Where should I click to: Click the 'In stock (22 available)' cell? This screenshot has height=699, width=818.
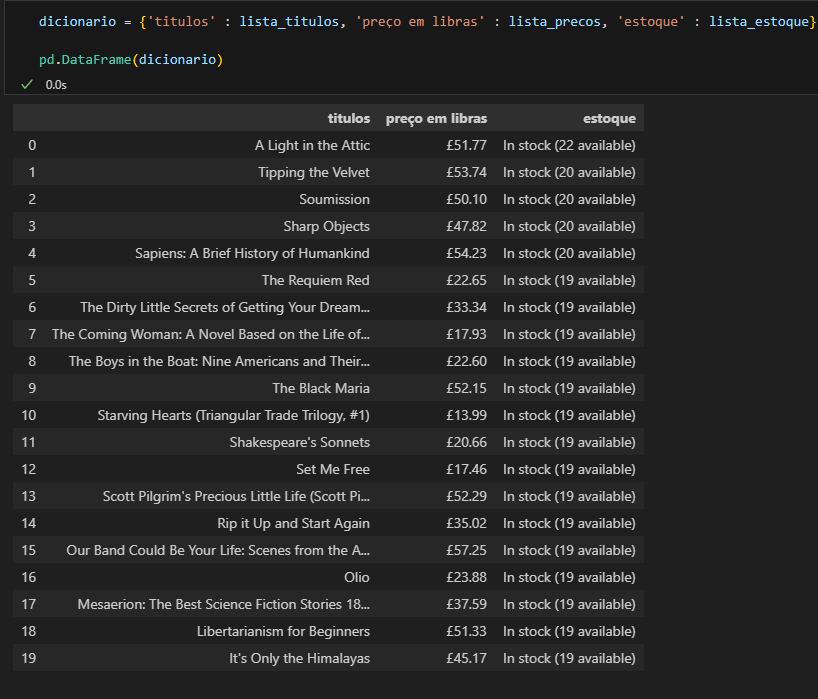click(x=569, y=145)
